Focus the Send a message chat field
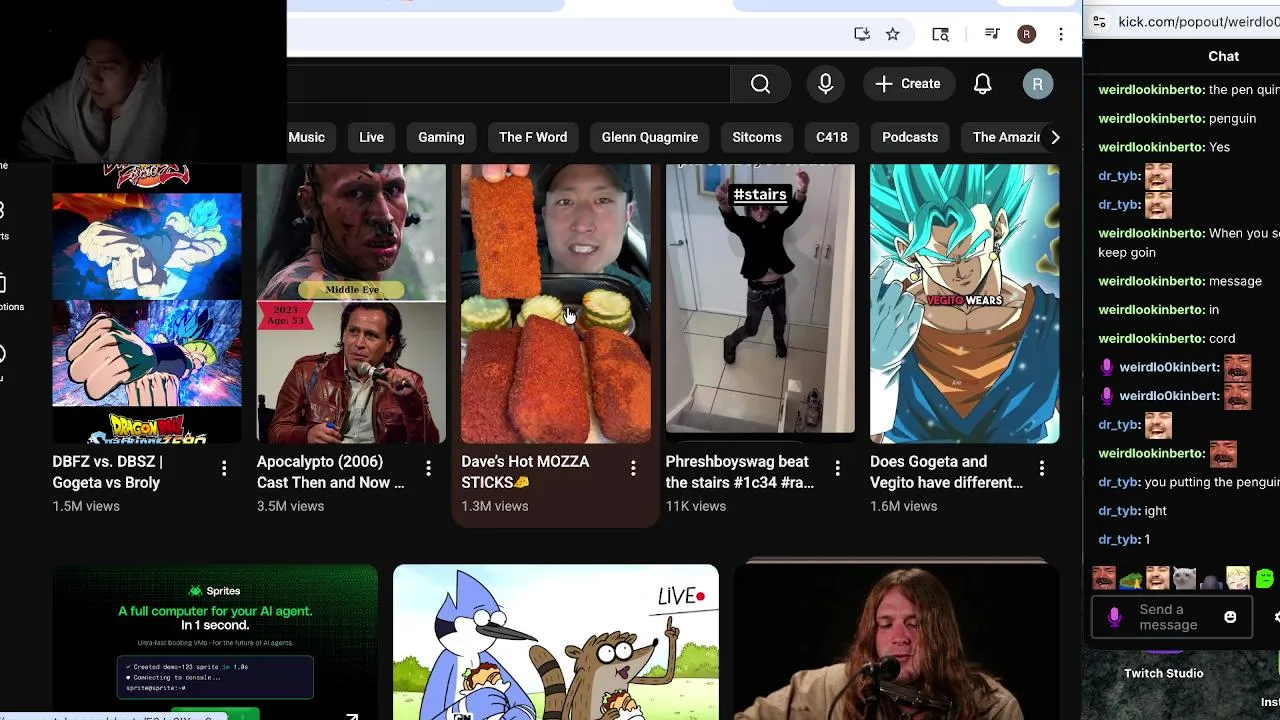This screenshot has height=720, width=1280. pyautogui.click(x=1170, y=618)
